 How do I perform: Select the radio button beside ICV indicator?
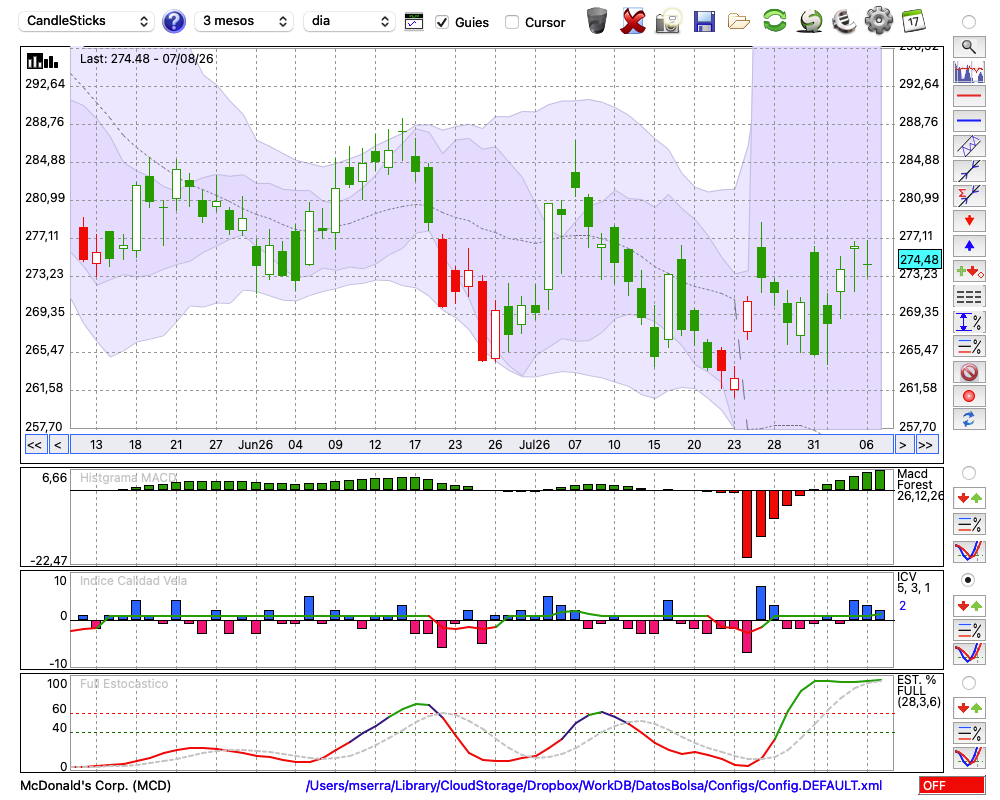coord(968,580)
